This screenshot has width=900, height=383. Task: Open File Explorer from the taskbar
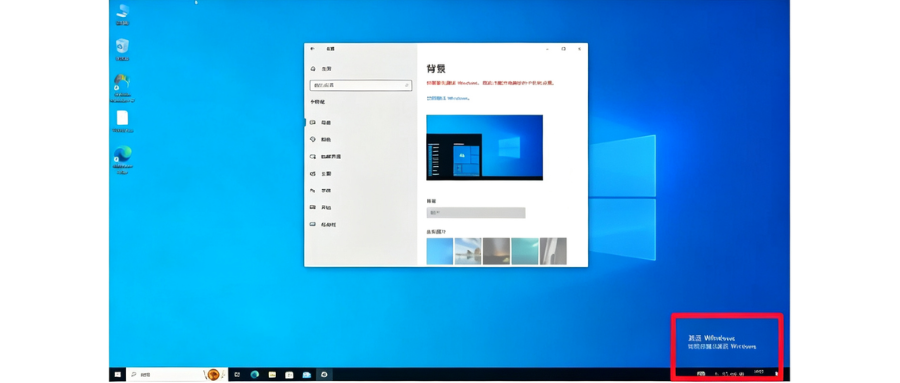point(272,374)
